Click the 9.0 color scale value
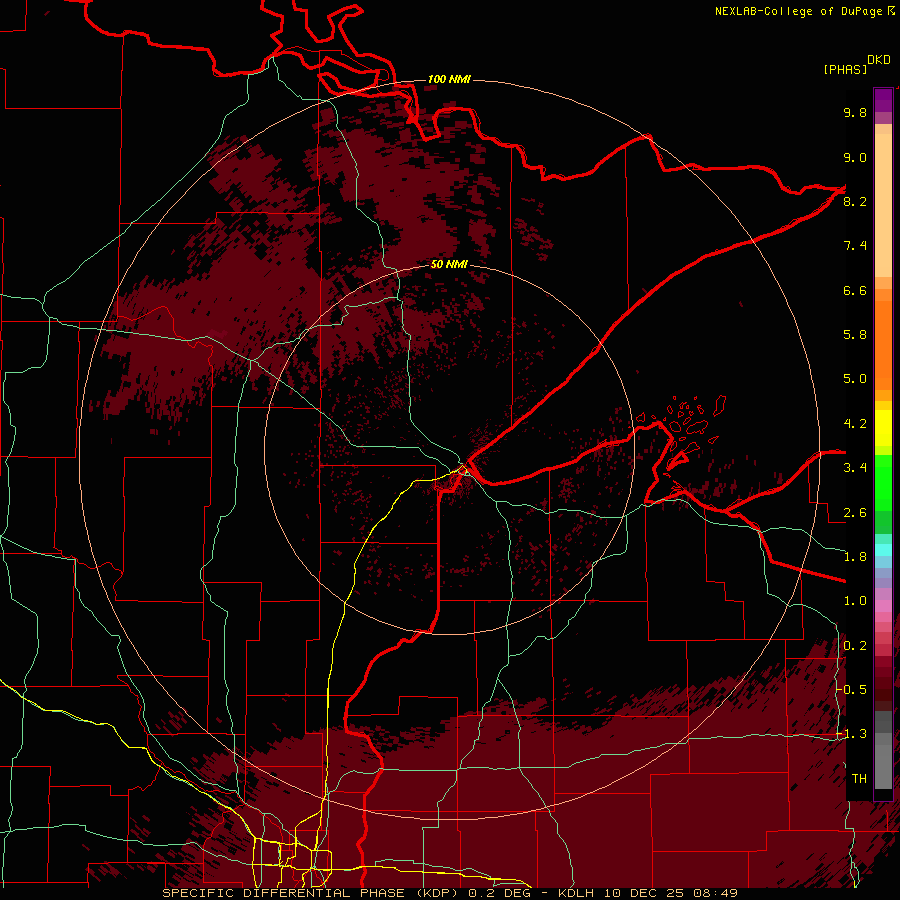The width and height of the screenshot is (900, 900). point(855,157)
